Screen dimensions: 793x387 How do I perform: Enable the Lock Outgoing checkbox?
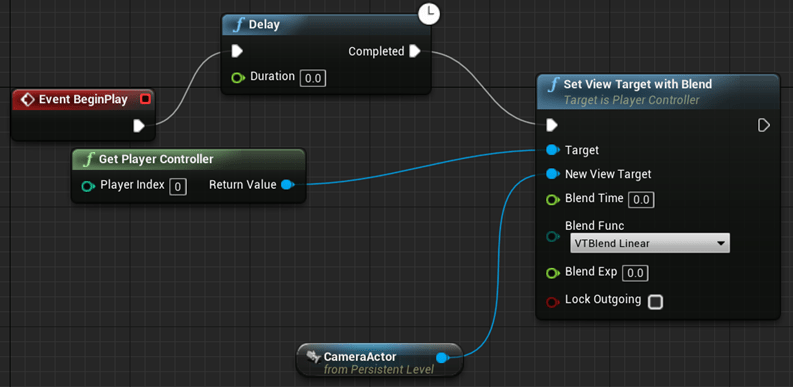[655, 303]
